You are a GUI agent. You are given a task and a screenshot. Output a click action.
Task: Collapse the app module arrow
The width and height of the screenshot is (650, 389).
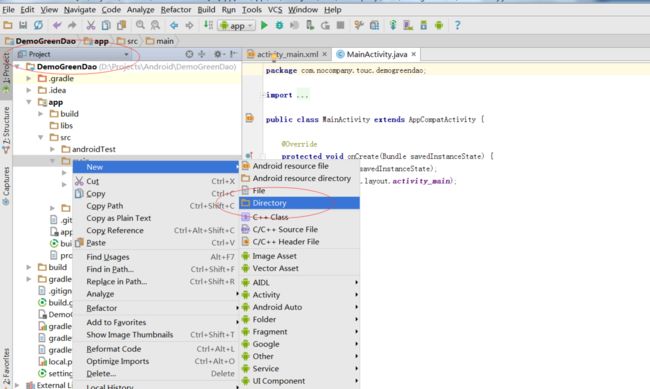[x=29, y=102]
